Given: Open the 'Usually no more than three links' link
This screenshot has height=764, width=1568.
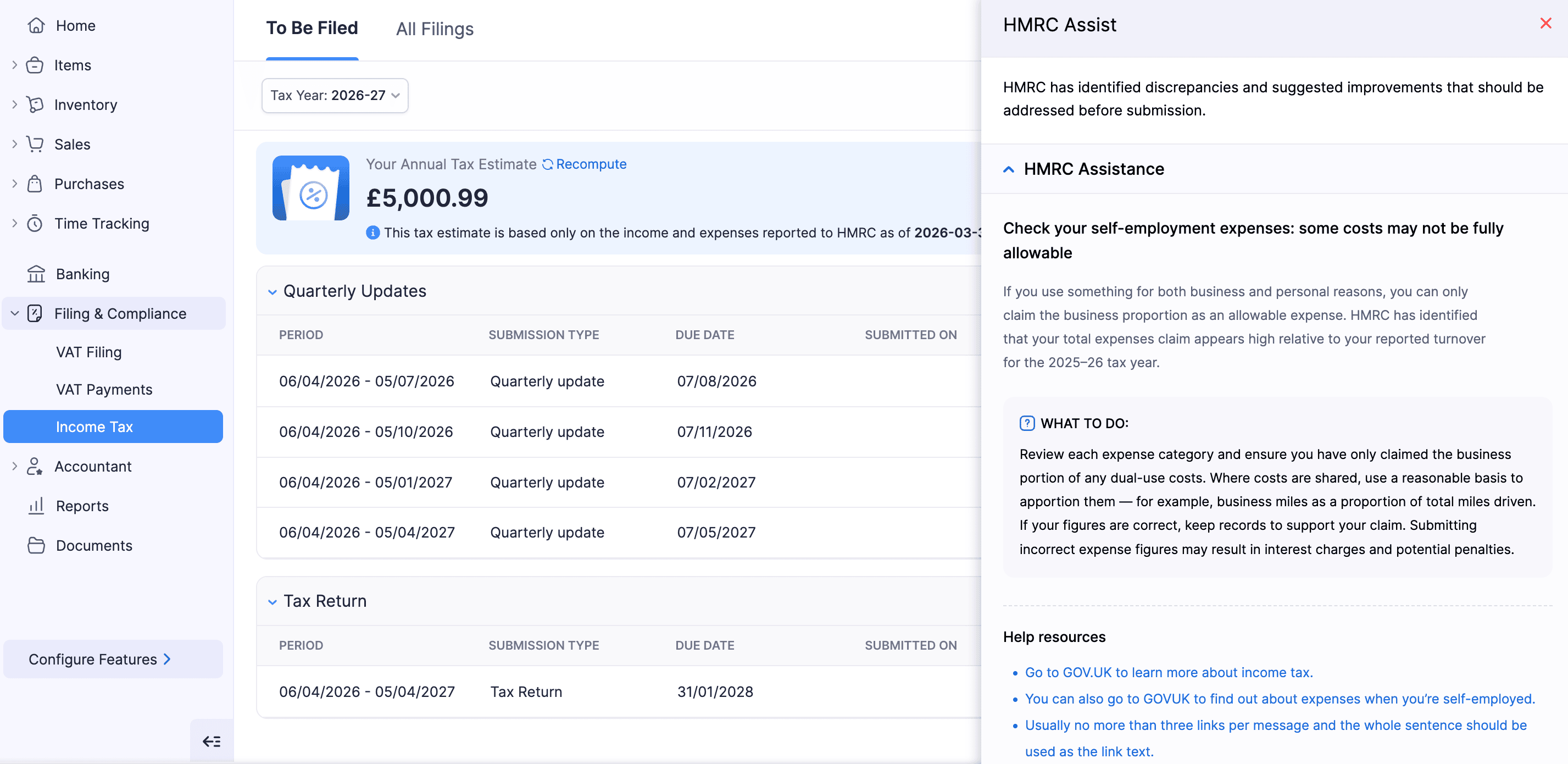Looking at the screenshot, I should tap(1276, 738).
